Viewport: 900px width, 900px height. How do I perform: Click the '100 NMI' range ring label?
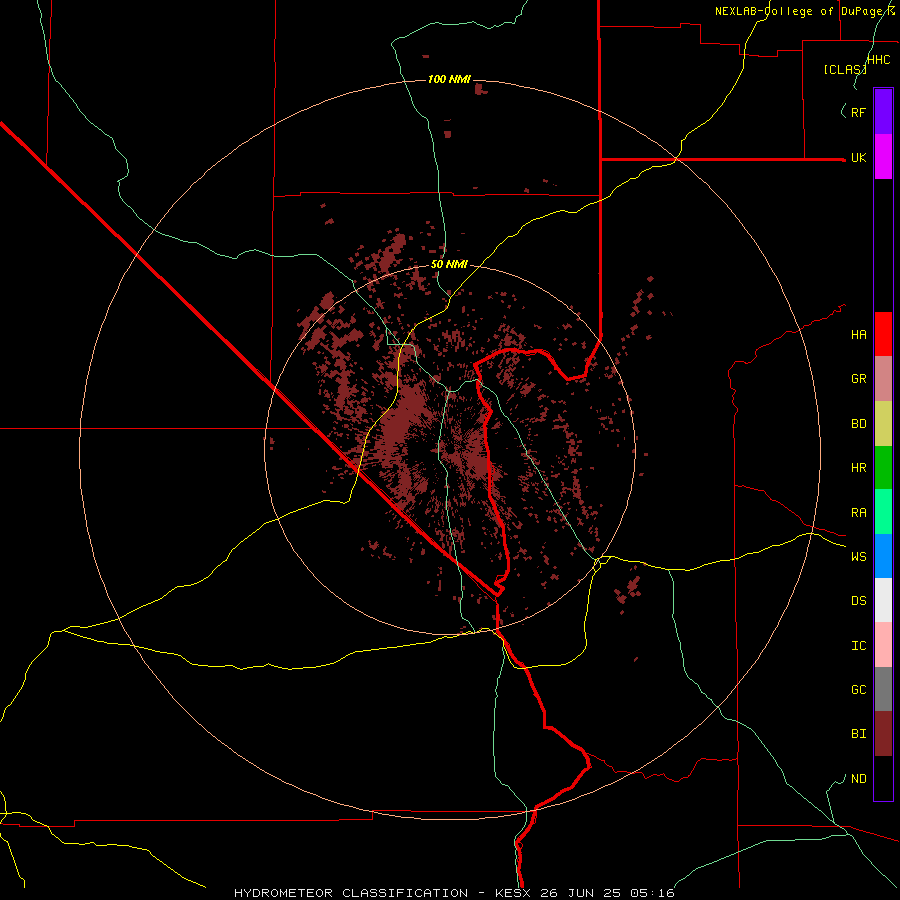click(x=449, y=79)
